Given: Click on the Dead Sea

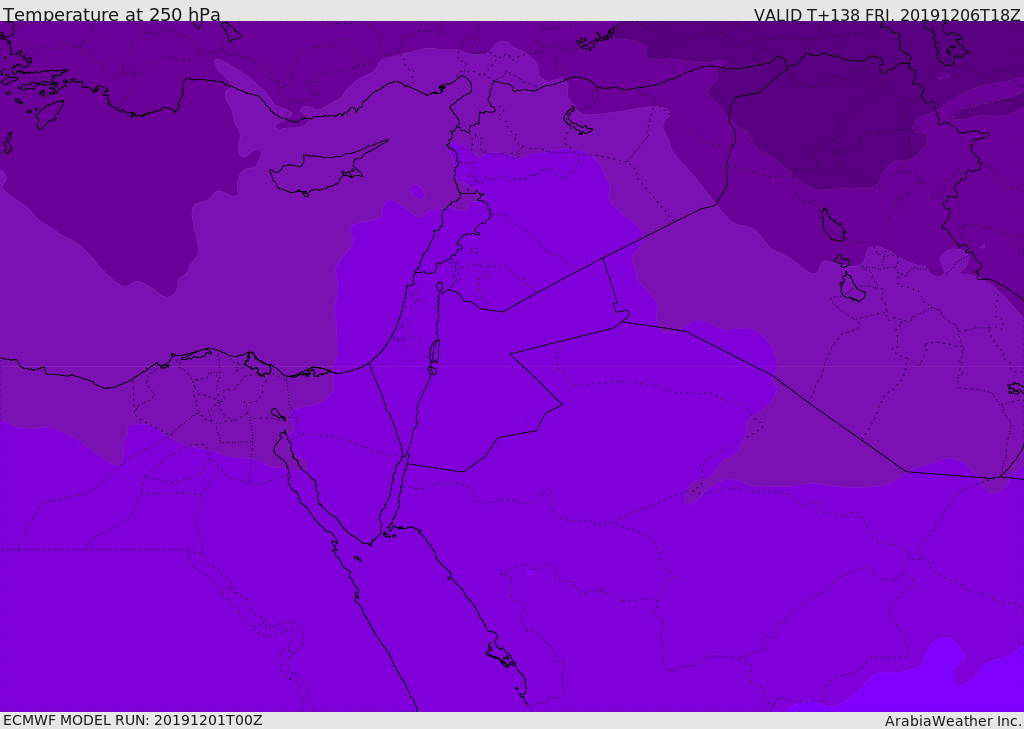Looking at the screenshot, I should click(434, 353).
